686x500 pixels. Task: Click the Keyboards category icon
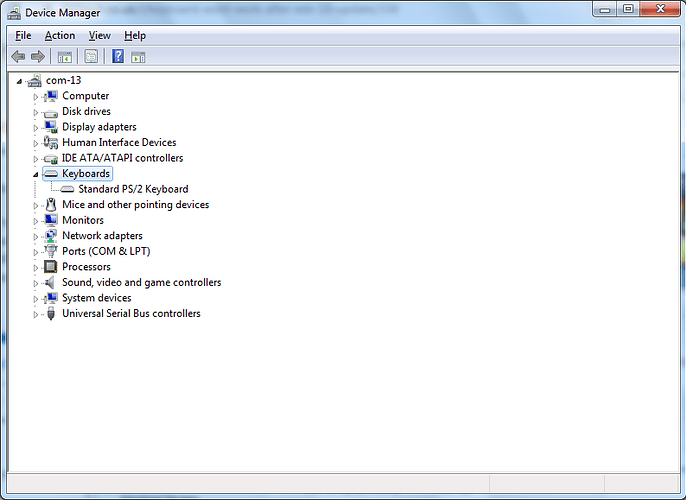tap(51, 174)
